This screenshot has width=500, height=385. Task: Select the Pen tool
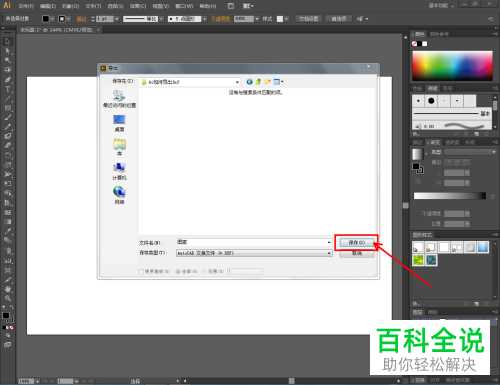7,79
